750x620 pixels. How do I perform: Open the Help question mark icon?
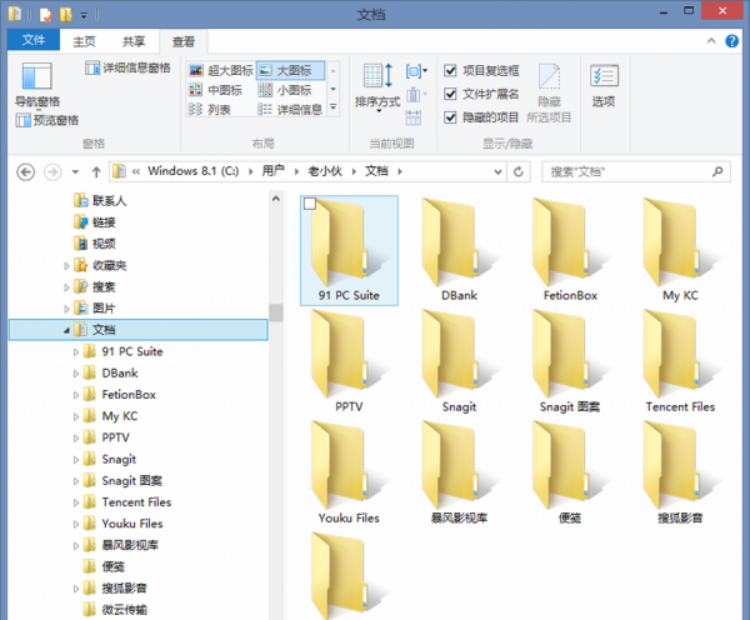pos(735,41)
